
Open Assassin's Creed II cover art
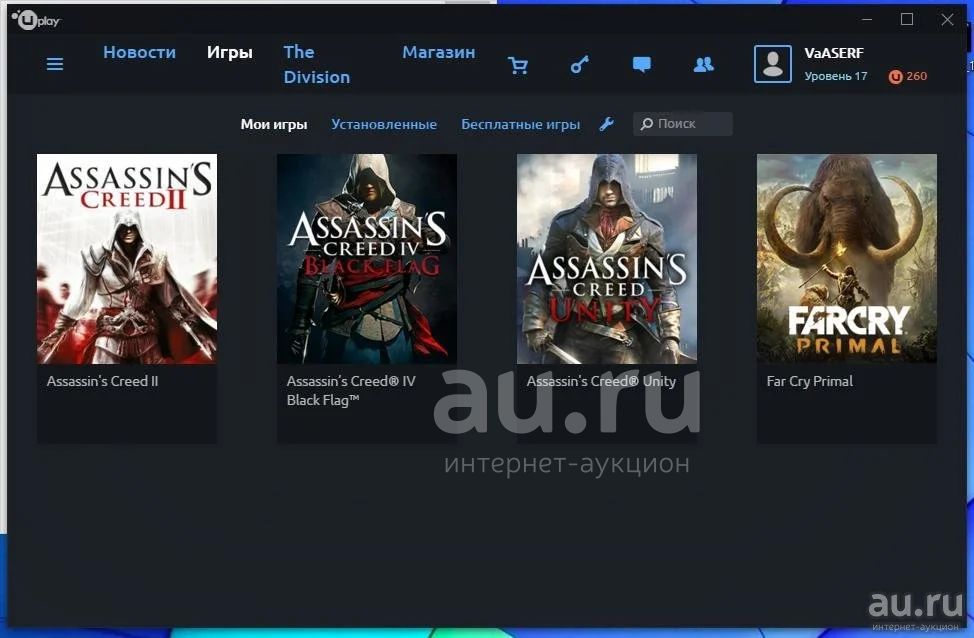[127, 258]
